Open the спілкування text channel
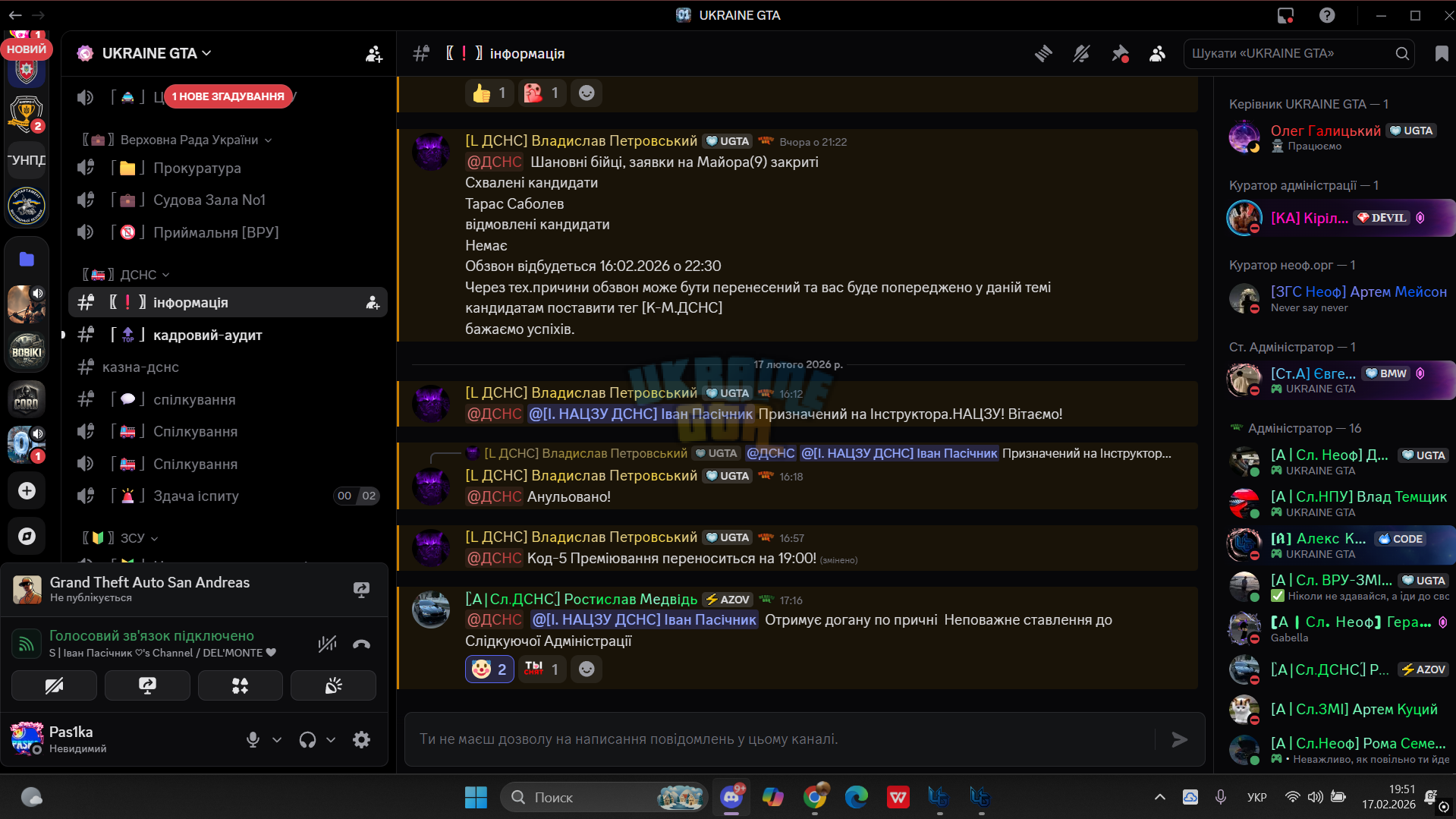This screenshot has width=1456, height=819. point(228,399)
